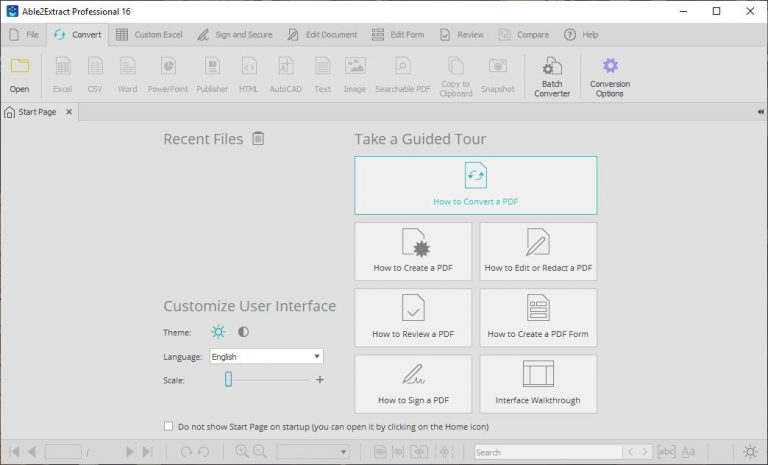Switch to the Review tab

[462, 35]
